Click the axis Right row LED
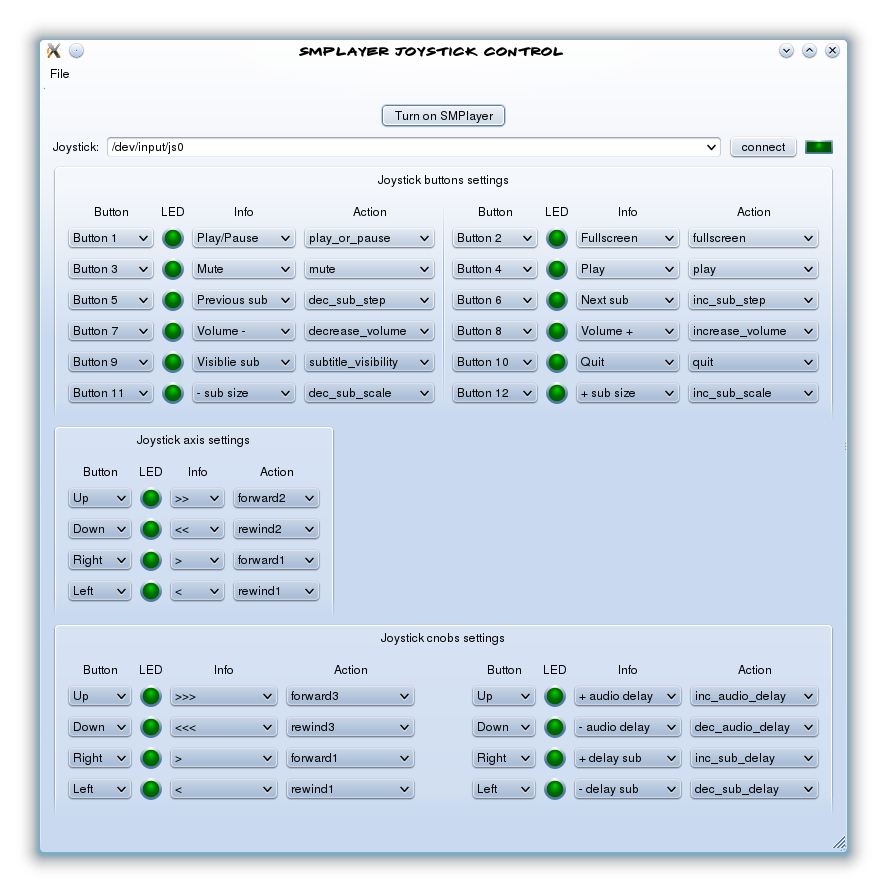 151,560
